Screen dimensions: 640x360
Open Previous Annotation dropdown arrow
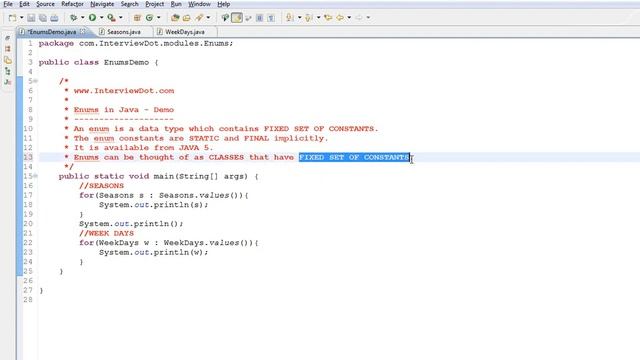[x=318, y=18]
